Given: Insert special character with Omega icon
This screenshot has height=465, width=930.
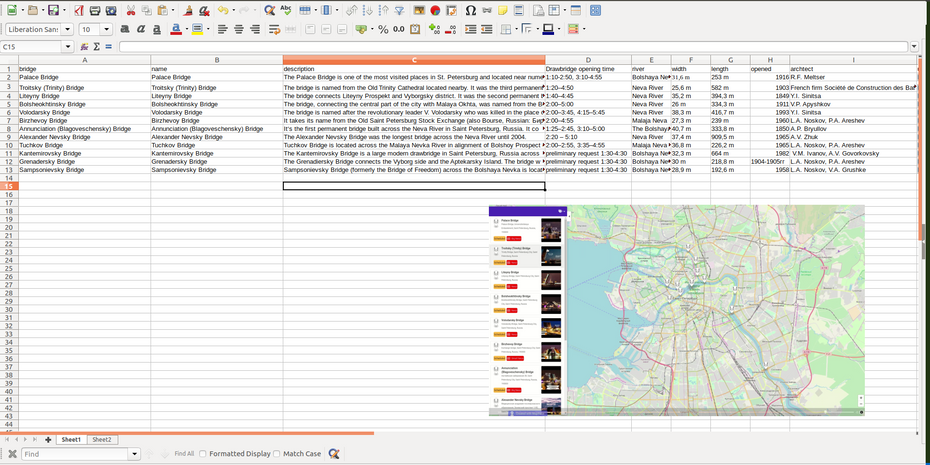Looking at the screenshot, I should (470, 10).
